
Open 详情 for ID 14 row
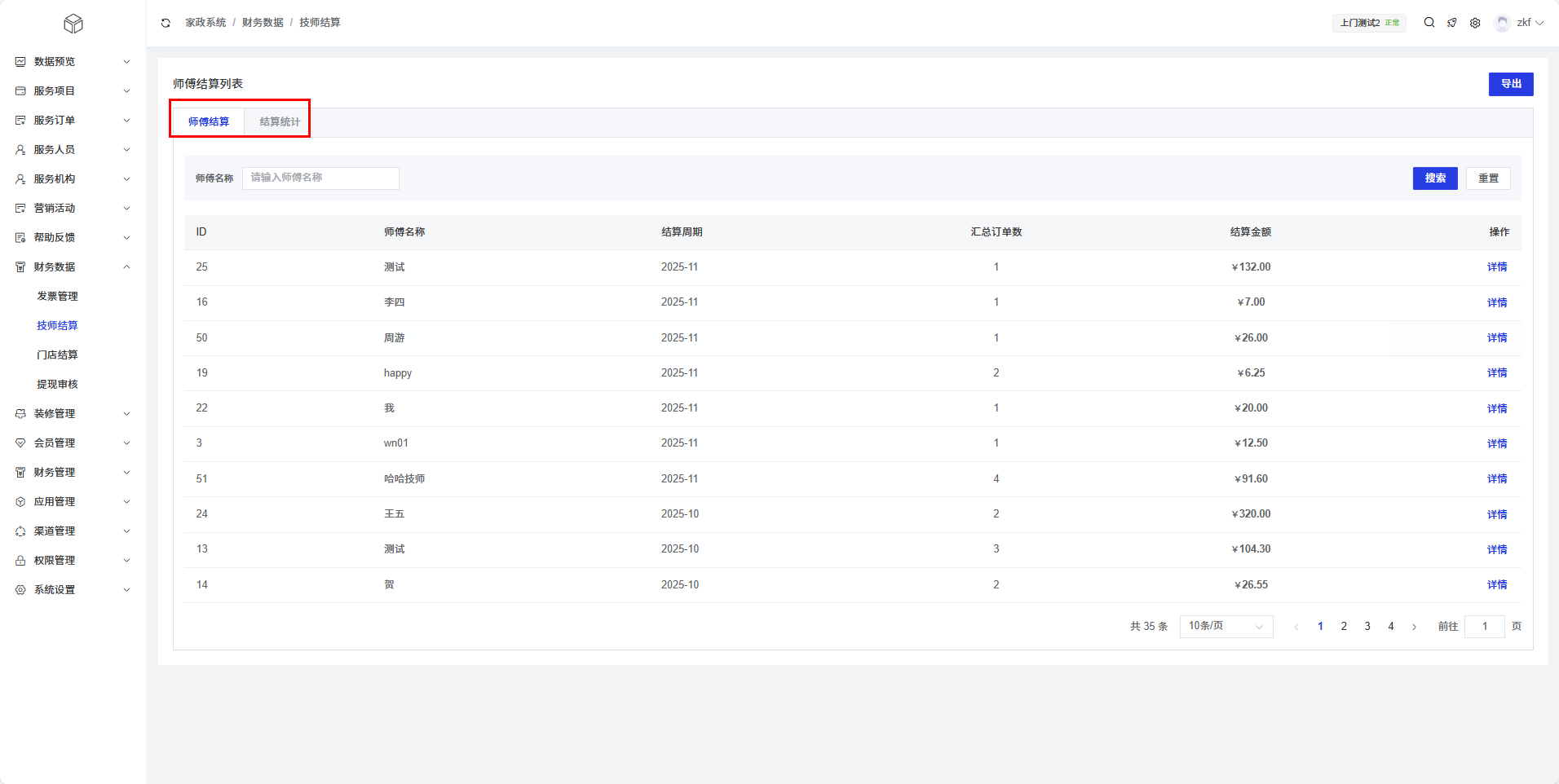coord(1497,585)
